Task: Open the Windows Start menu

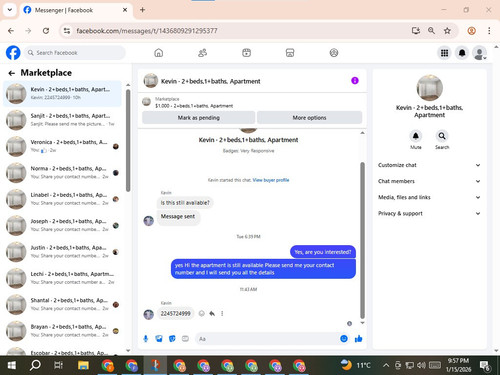Action: click(x=12, y=365)
